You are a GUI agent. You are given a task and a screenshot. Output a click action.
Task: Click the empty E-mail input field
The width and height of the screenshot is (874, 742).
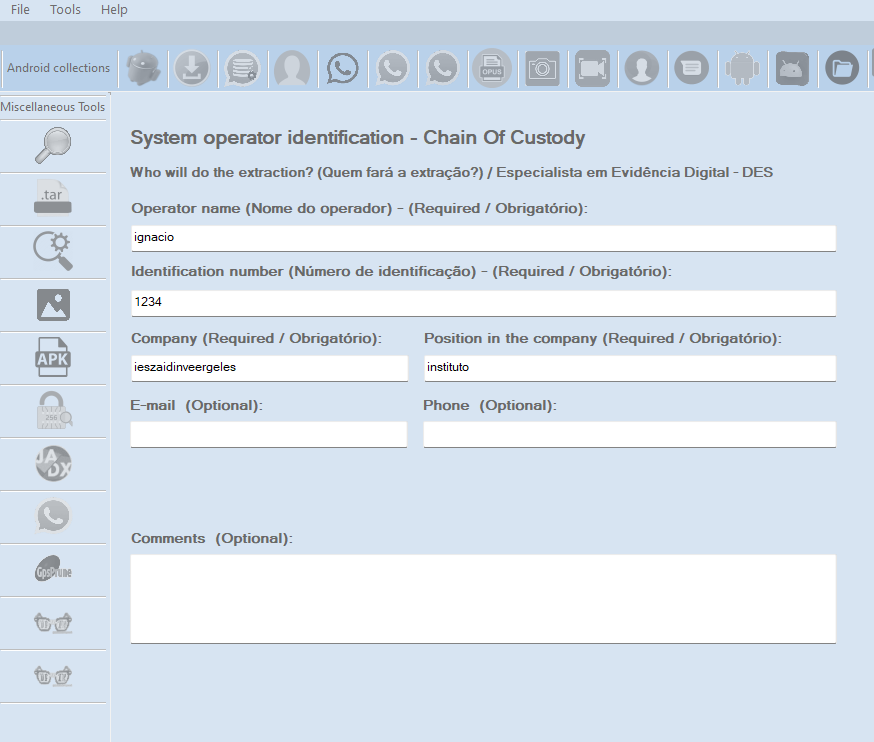[x=269, y=434]
